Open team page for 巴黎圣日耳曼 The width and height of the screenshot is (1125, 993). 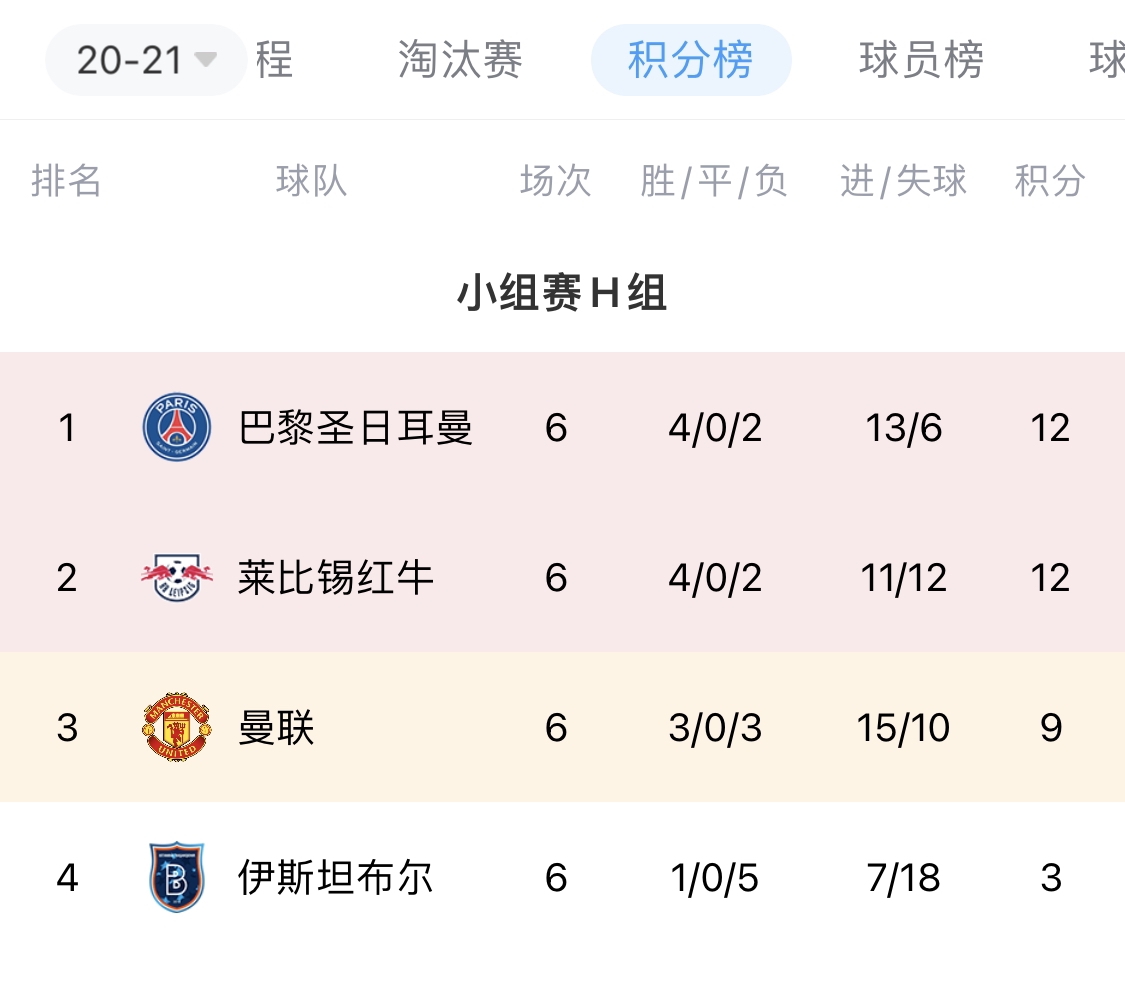[x=355, y=428]
